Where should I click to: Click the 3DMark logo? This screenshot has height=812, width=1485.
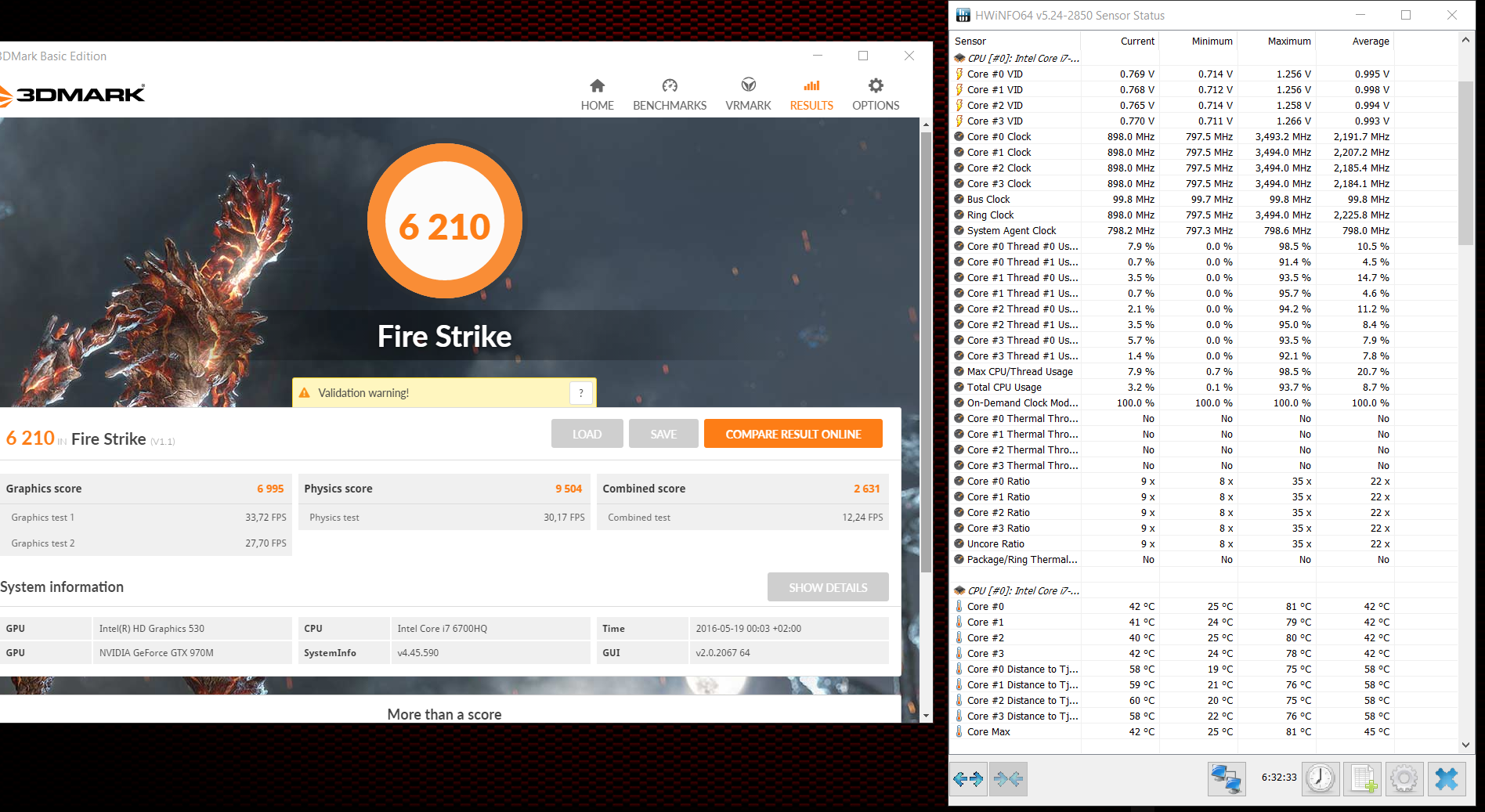coord(72,95)
